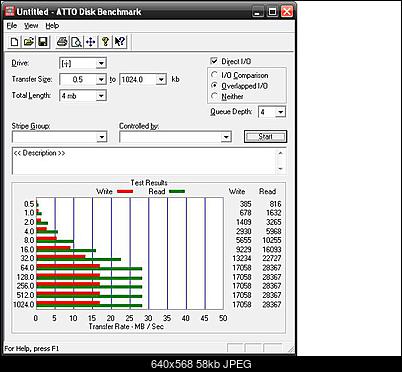402x372 pixels.
Task: Close the ATTO Disk Benchmark window
Action: point(287,12)
